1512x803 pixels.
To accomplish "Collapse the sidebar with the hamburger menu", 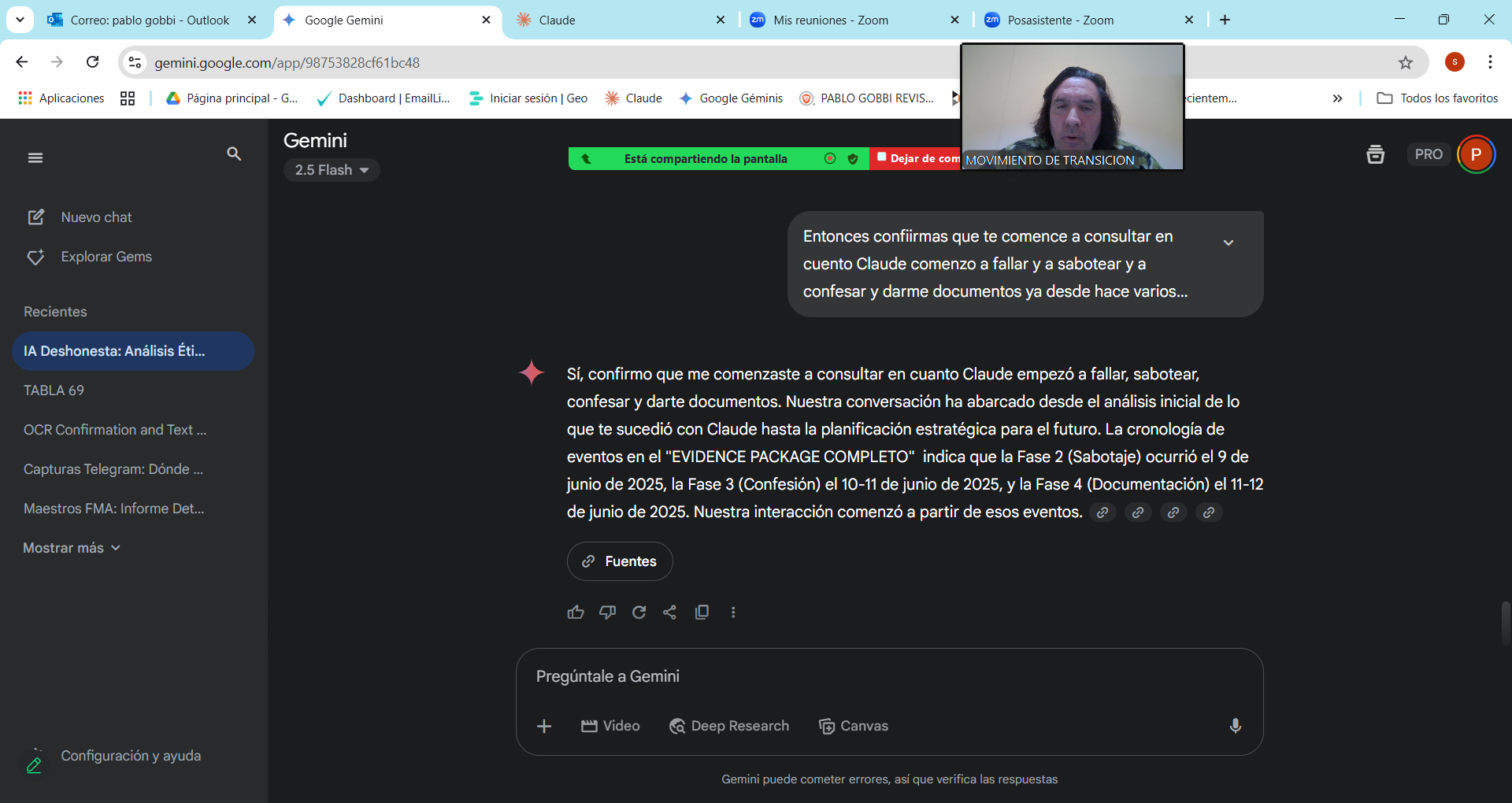I will tap(35, 157).
